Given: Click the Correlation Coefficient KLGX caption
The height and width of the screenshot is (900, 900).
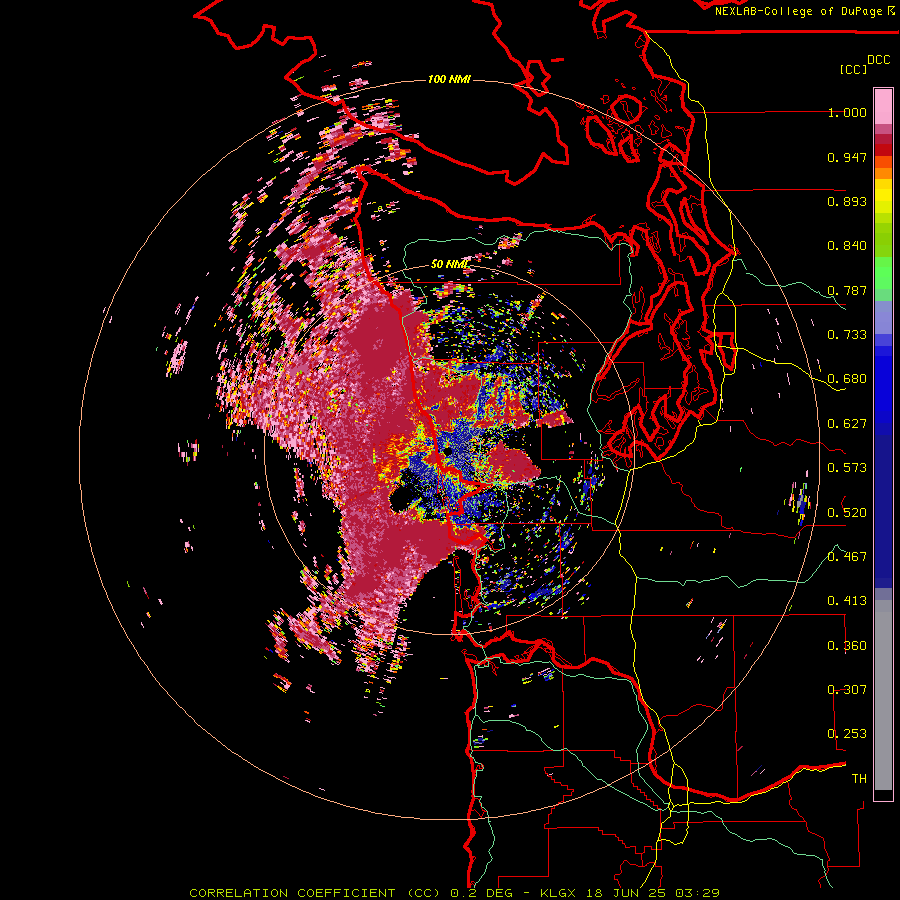Looking at the screenshot, I should click(454, 893).
